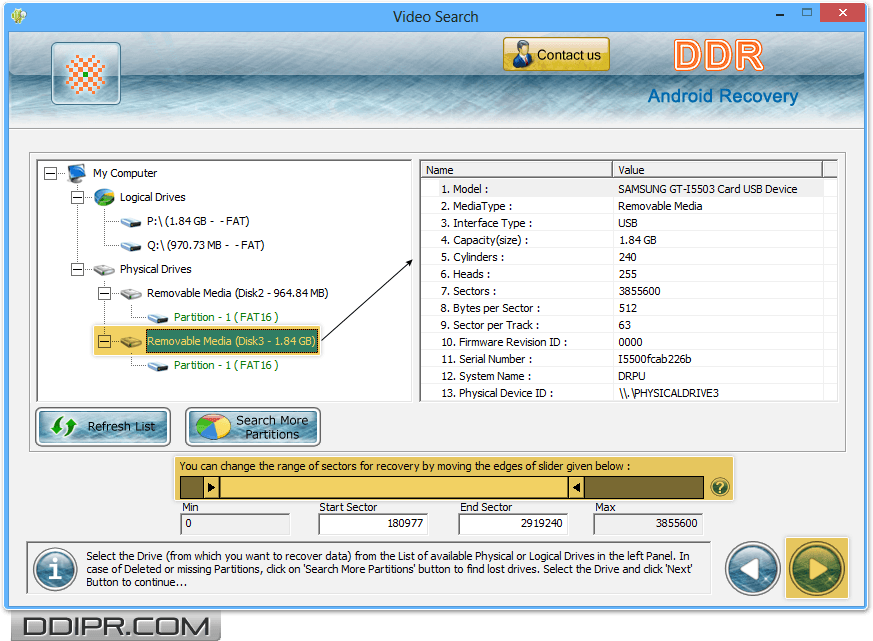Click the Name column header

click(x=516, y=170)
